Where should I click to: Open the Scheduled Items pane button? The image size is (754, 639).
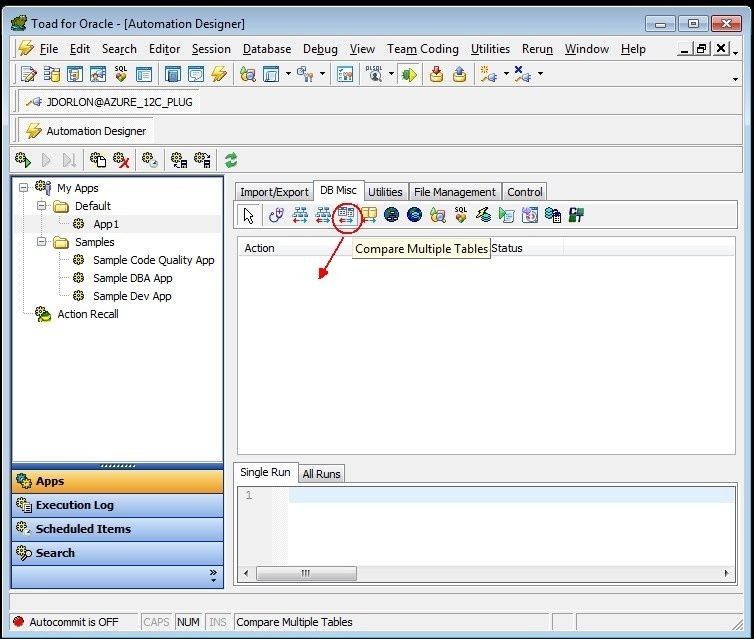pyautogui.click(x=117, y=529)
